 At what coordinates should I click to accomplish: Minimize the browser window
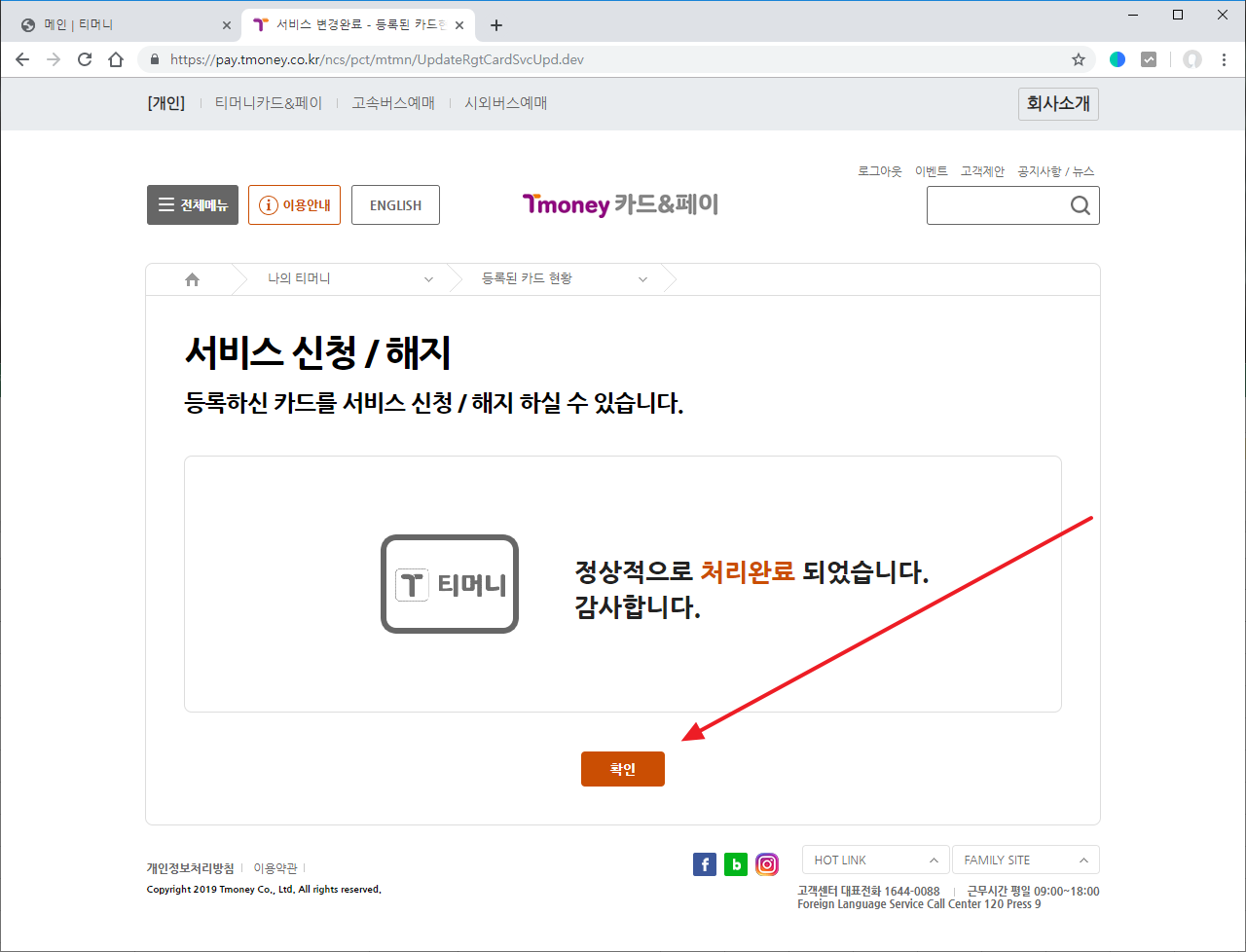pos(1132,15)
